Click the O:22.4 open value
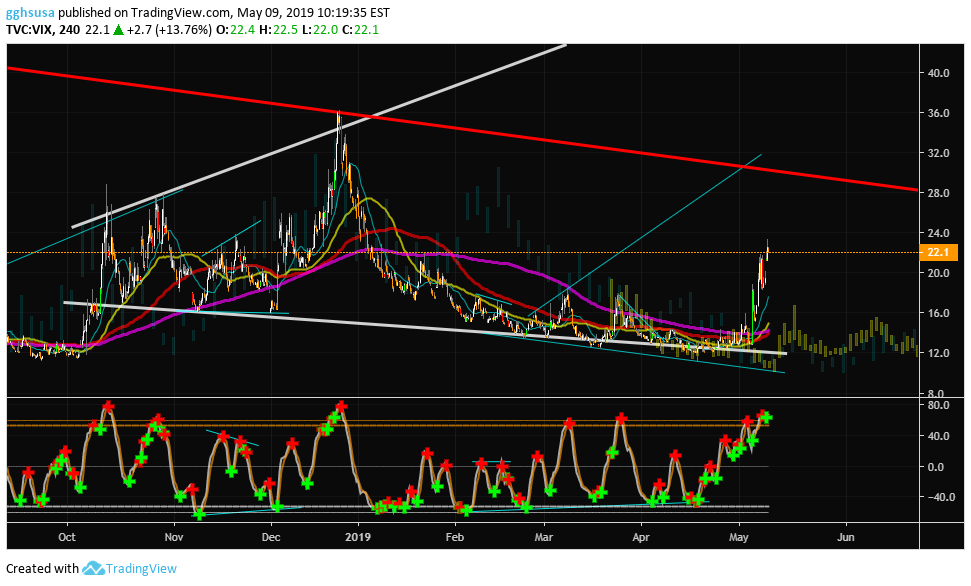The height and width of the screenshot is (586, 971). [x=235, y=29]
